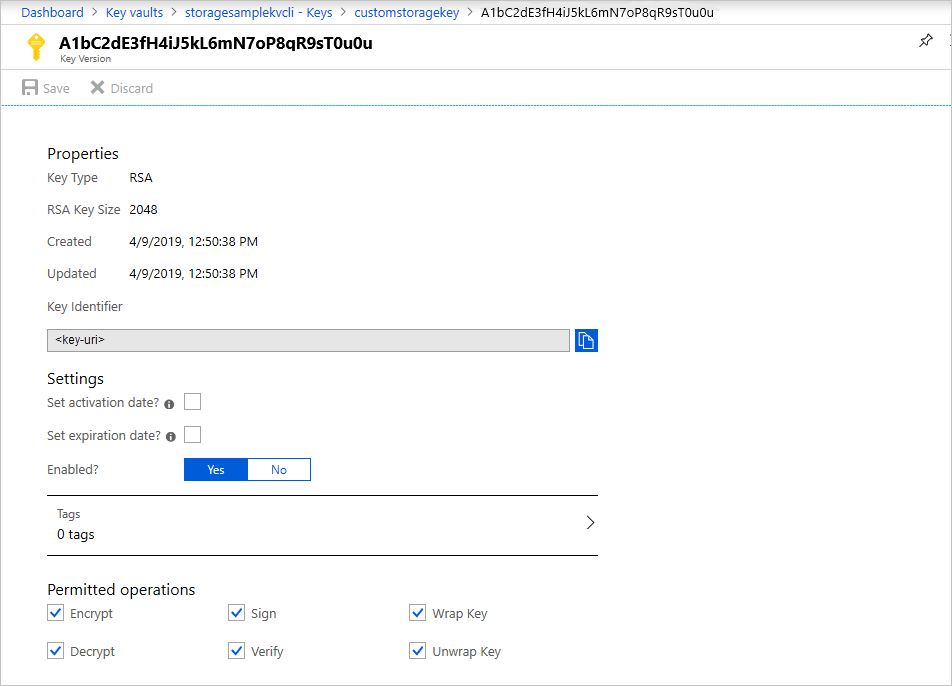Click the yellow key icon beside the title
Image resolution: width=952 pixels, height=686 pixels.
coord(38,46)
